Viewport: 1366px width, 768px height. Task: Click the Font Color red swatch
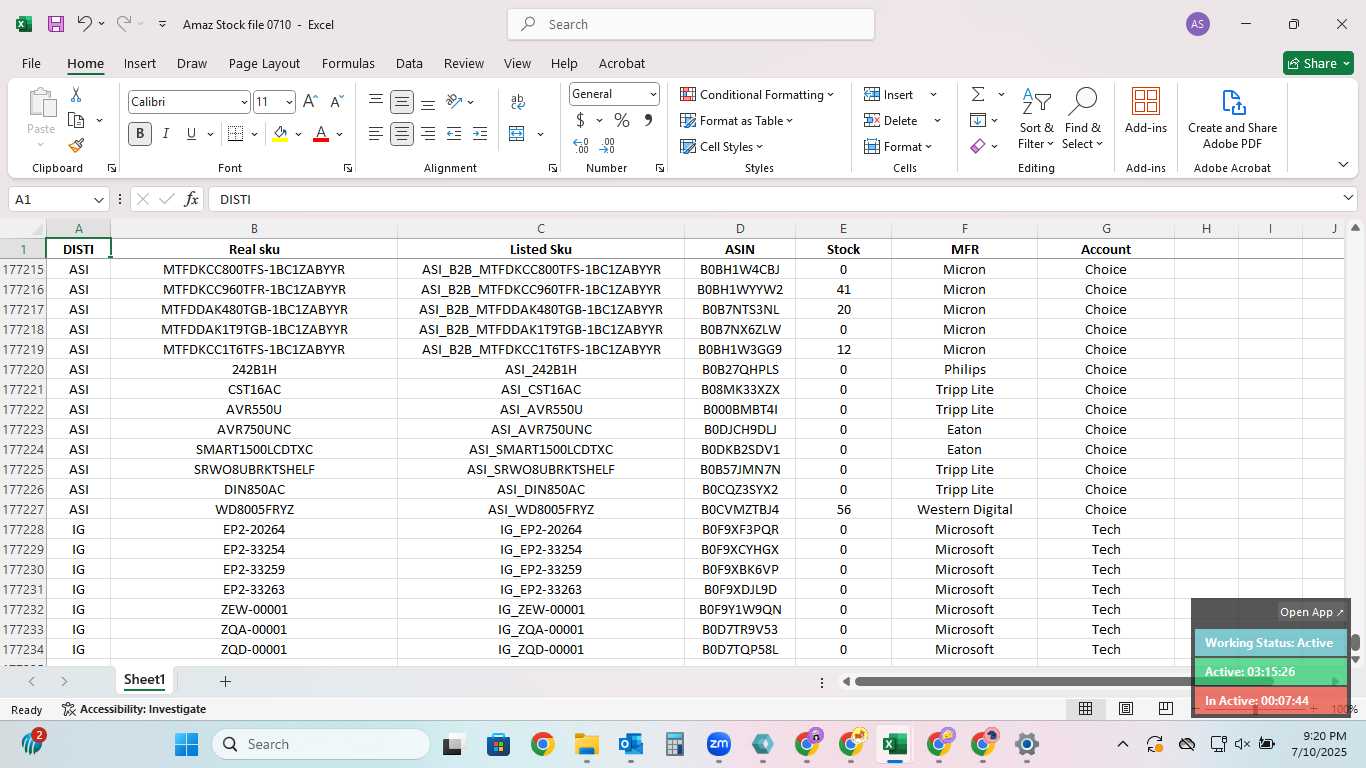coord(321,134)
